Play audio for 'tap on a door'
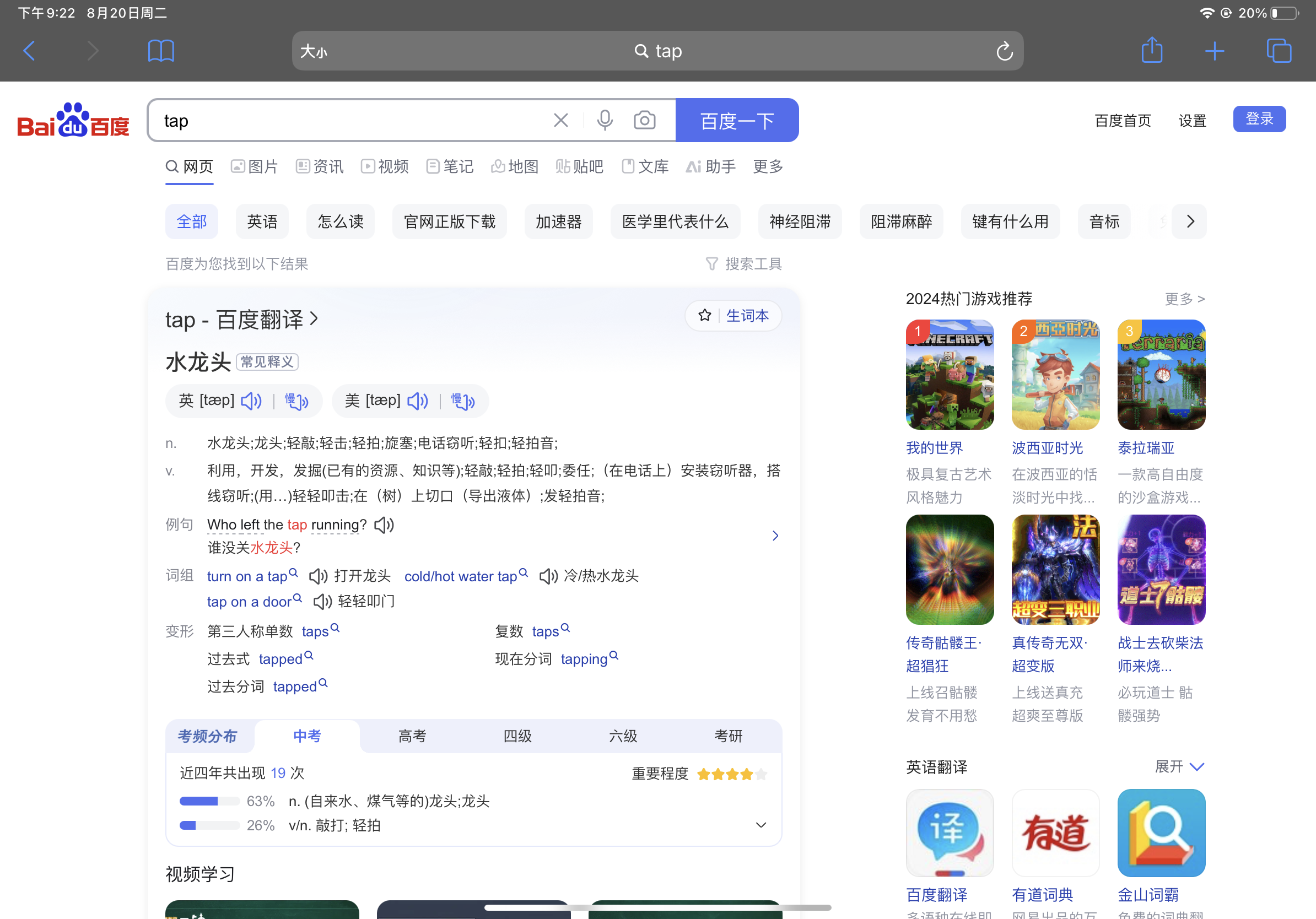Image resolution: width=1316 pixels, height=919 pixels. coord(323,602)
